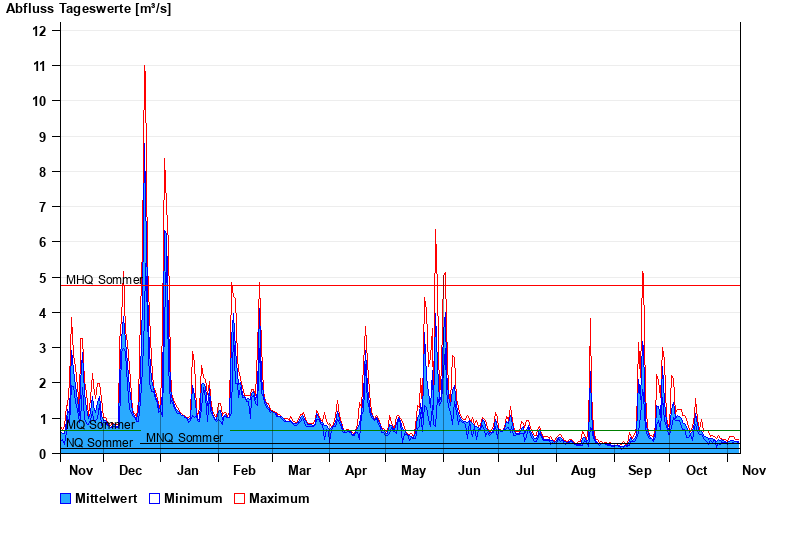The image size is (800, 550).
Task: Select the Feb month label on the x-axis
Action: (244, 471)
